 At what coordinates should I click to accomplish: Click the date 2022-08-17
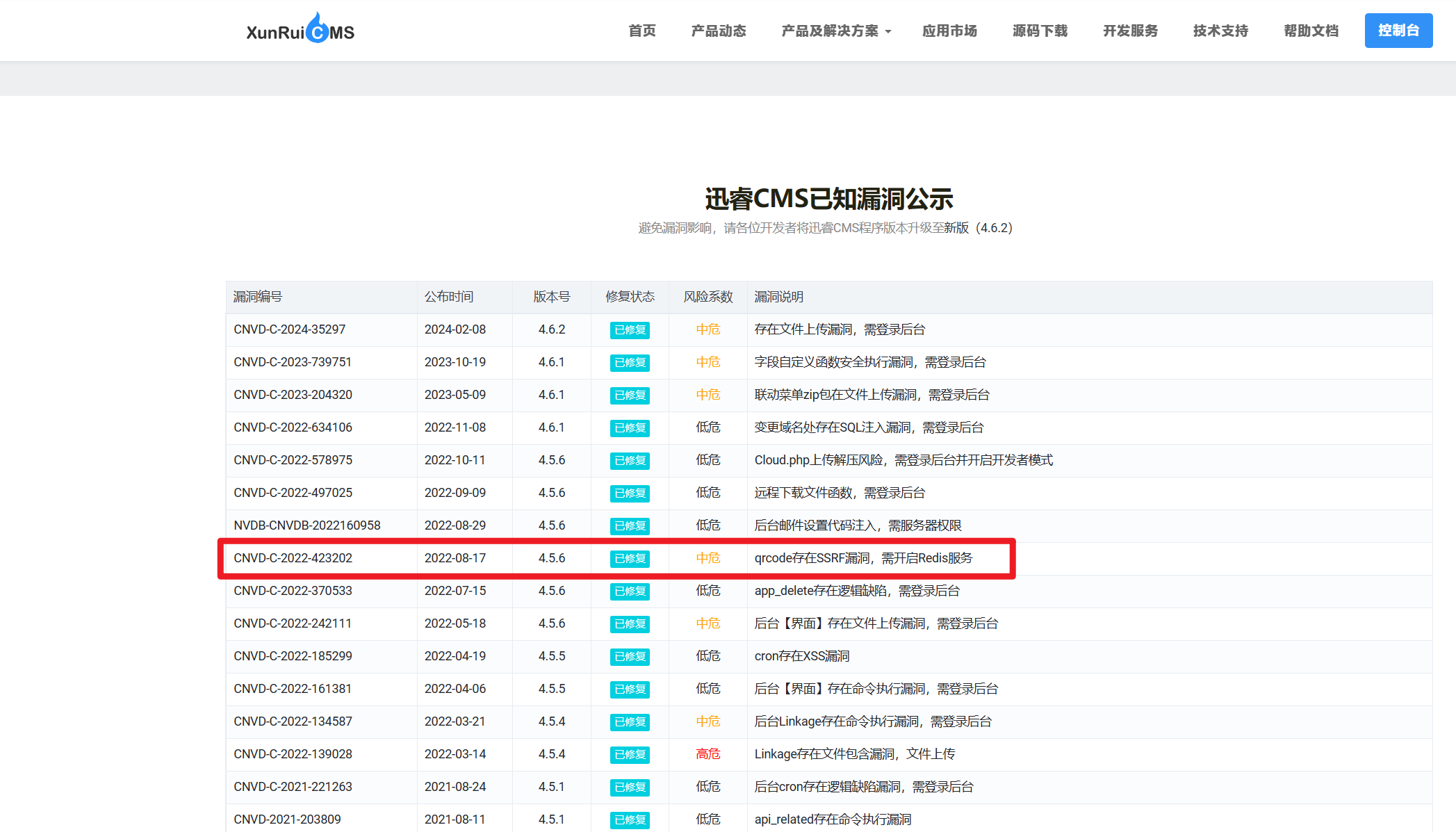[x=455, y=558]
